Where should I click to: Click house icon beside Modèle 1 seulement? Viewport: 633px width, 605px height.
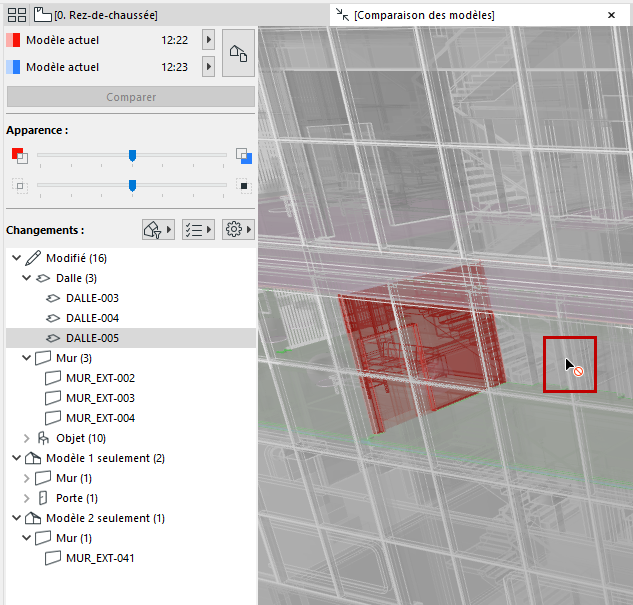point(33,458)
